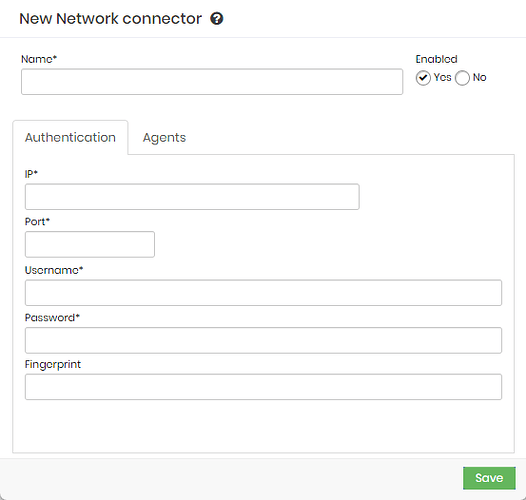Switch to the Agents tab
Image resolution: width=526 pixels, height=500 pixels.
164,138
